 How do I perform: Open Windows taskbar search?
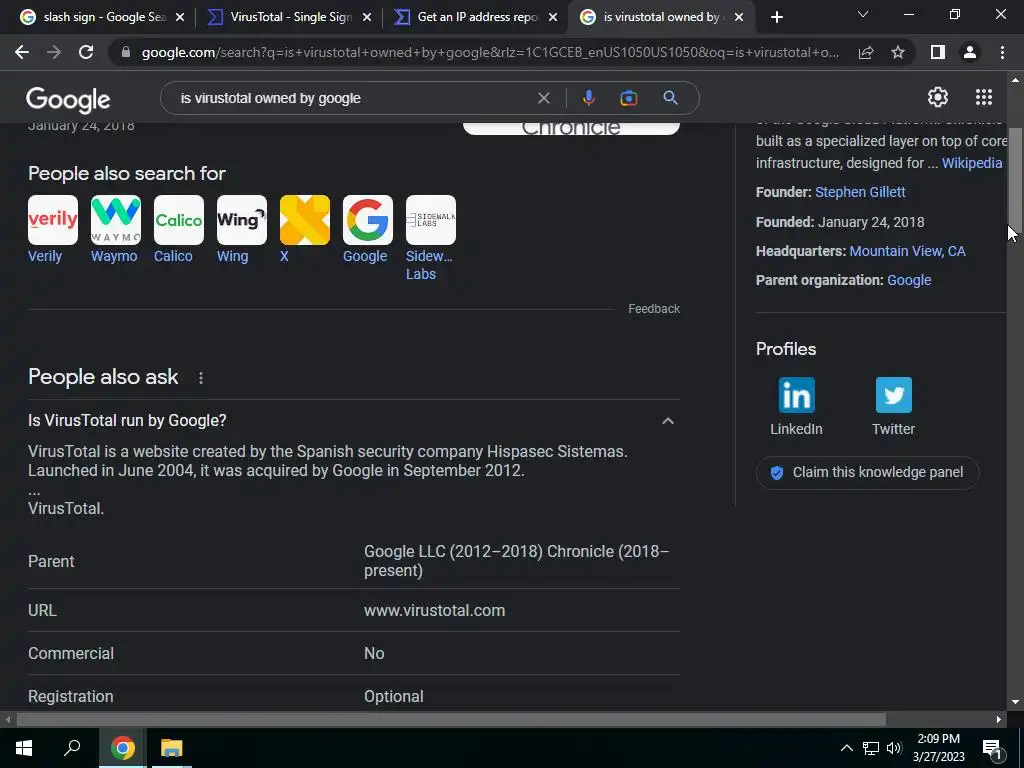point(72,748)
